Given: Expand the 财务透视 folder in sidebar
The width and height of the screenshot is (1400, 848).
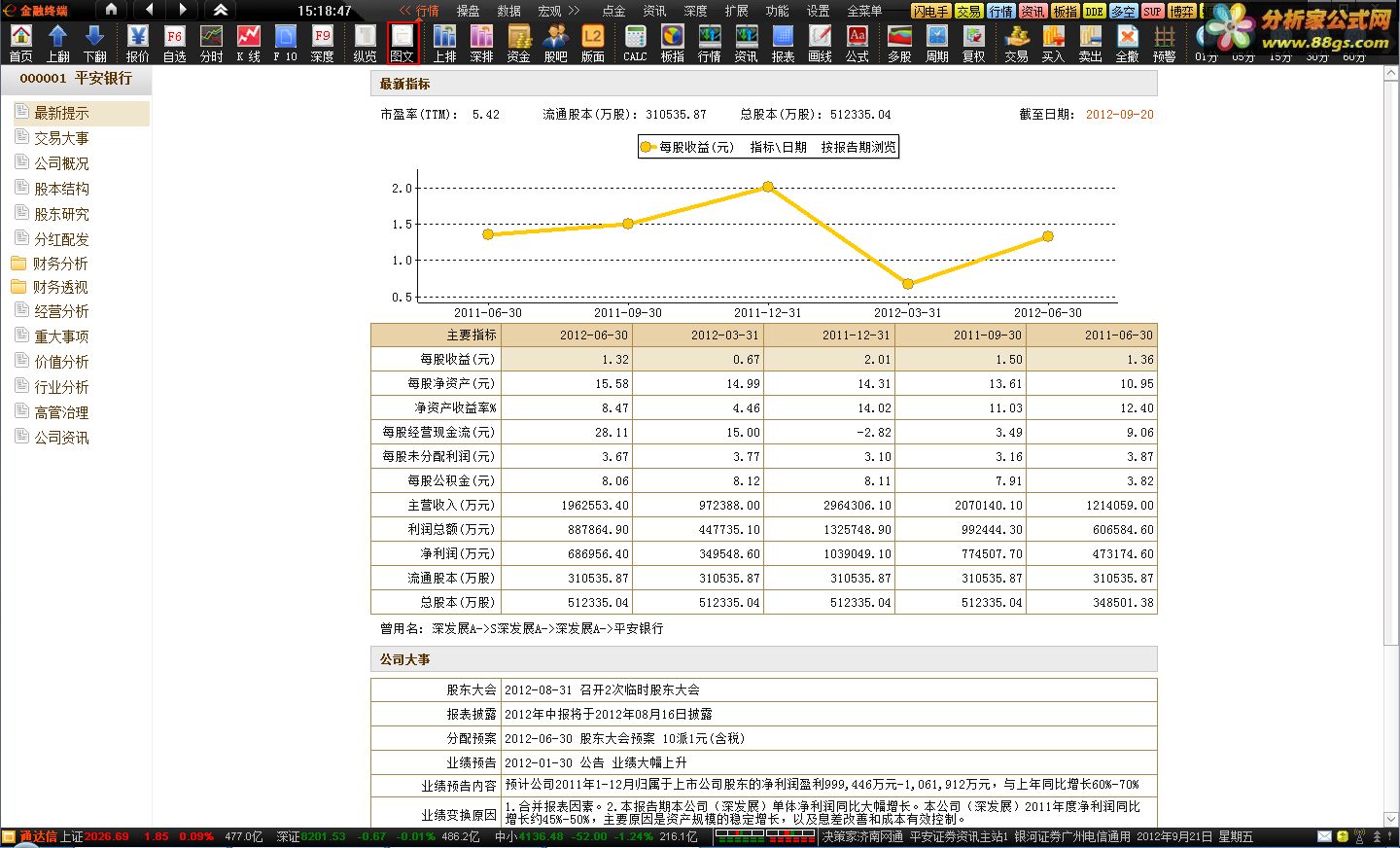Looking at the screenshot, I should point(49,287).
